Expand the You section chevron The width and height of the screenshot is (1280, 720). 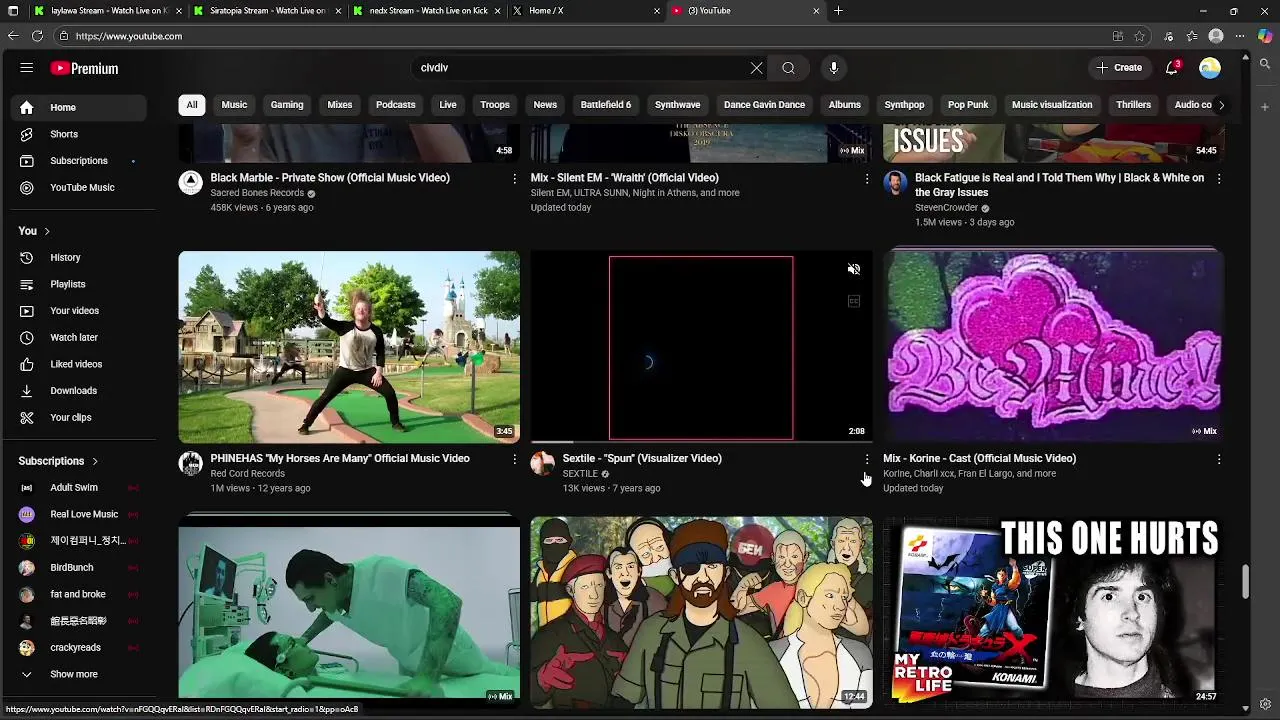46,231
